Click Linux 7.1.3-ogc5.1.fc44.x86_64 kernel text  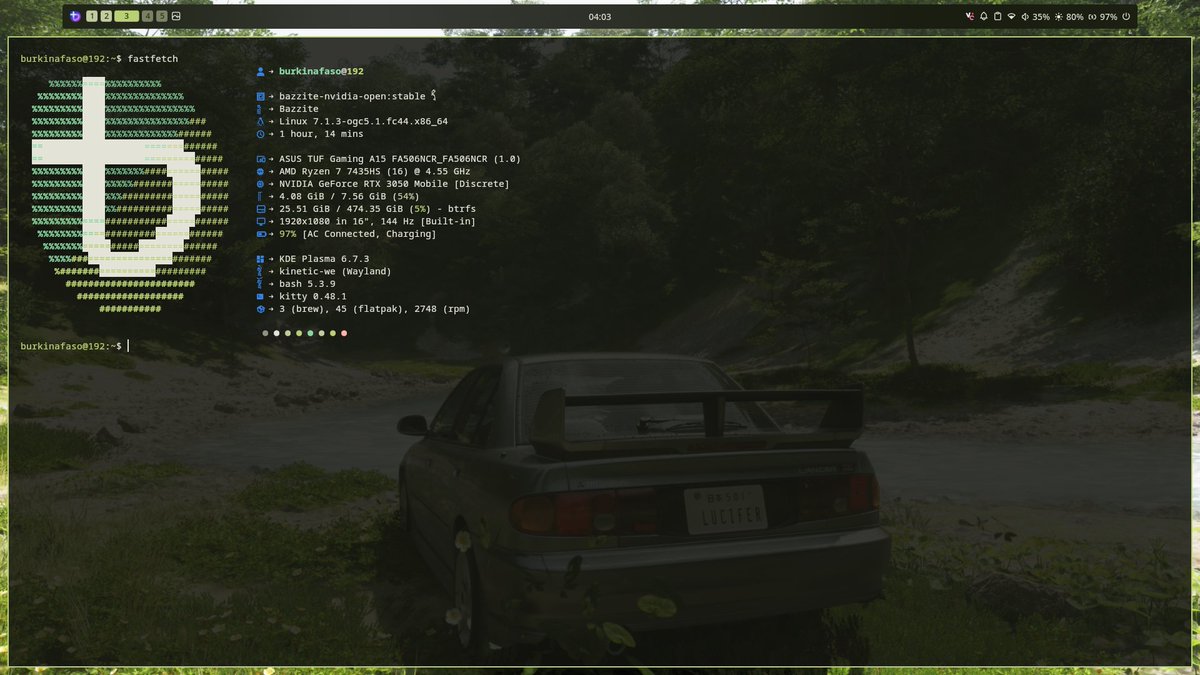click(x=363, y=121)
